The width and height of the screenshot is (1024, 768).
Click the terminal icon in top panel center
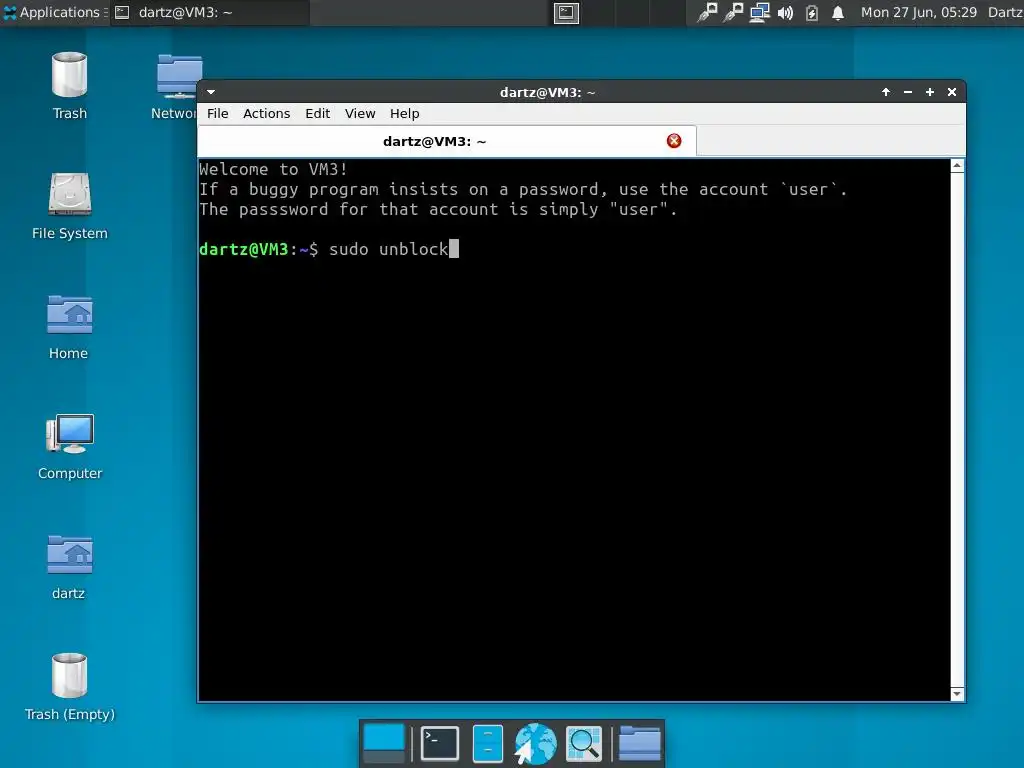566,13
